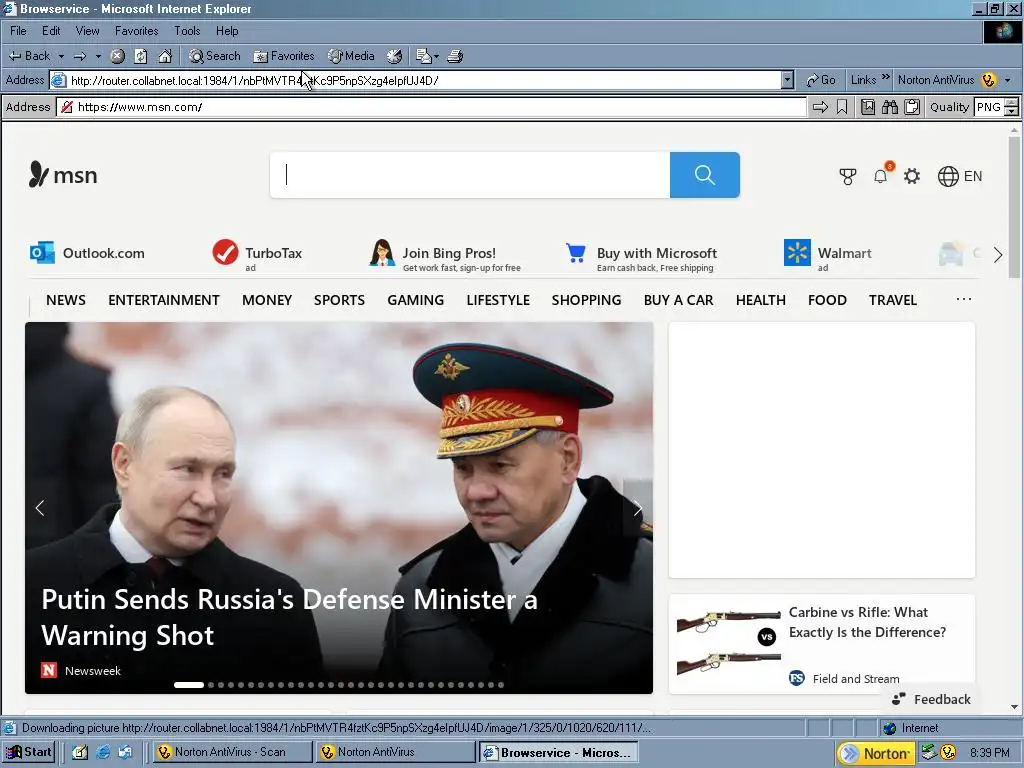Go to the previous carousel slide

[40, 508]
